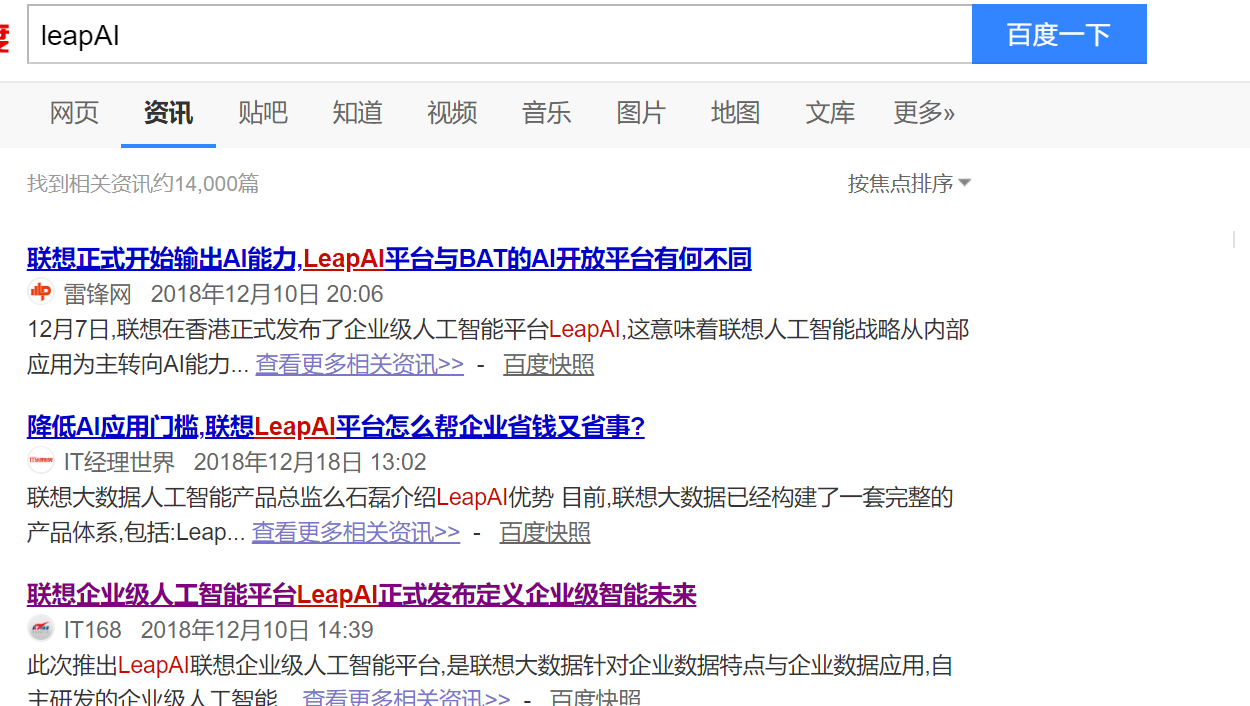
Task: Open the 贴吧 tab
Action: point(263,113)
